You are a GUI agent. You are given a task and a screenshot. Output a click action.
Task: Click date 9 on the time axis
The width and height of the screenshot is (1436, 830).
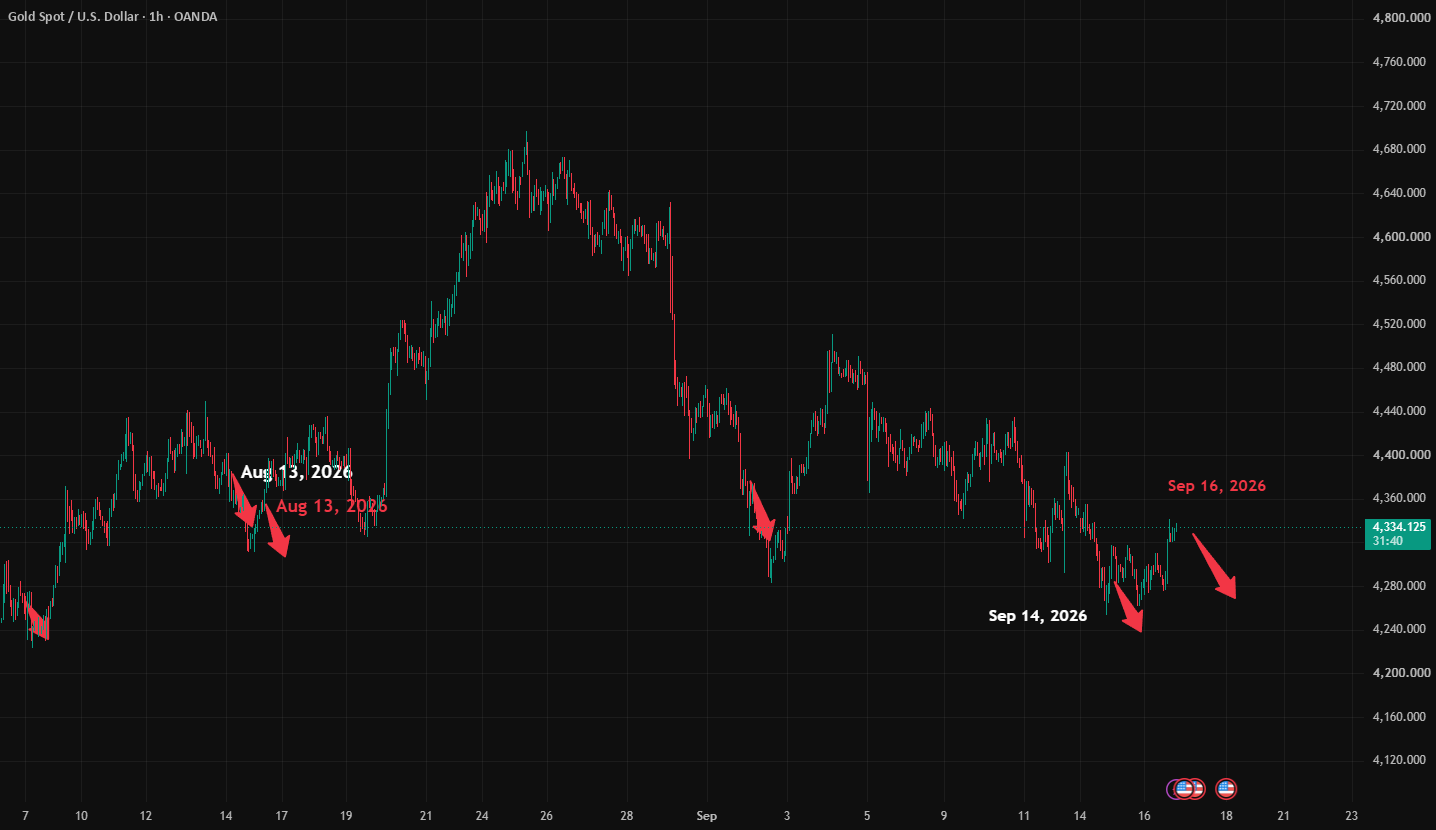pos(944,815)
